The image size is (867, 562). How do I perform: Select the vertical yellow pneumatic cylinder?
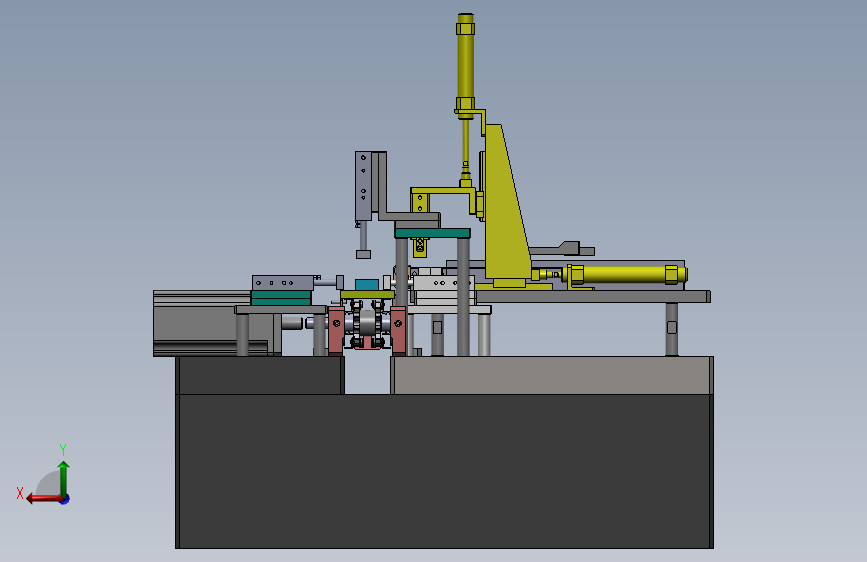coord(466,66)
